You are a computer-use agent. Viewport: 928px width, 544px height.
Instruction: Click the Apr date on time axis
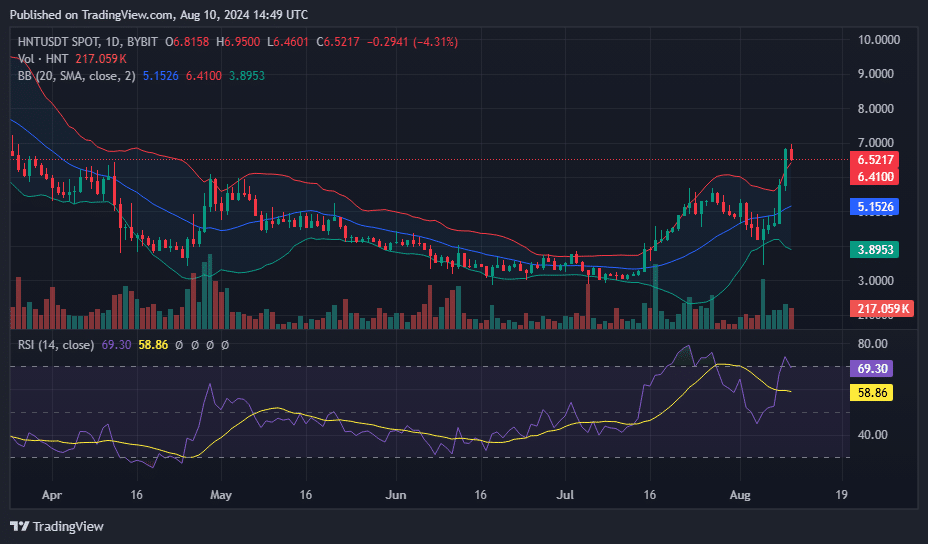coord(52,495)
